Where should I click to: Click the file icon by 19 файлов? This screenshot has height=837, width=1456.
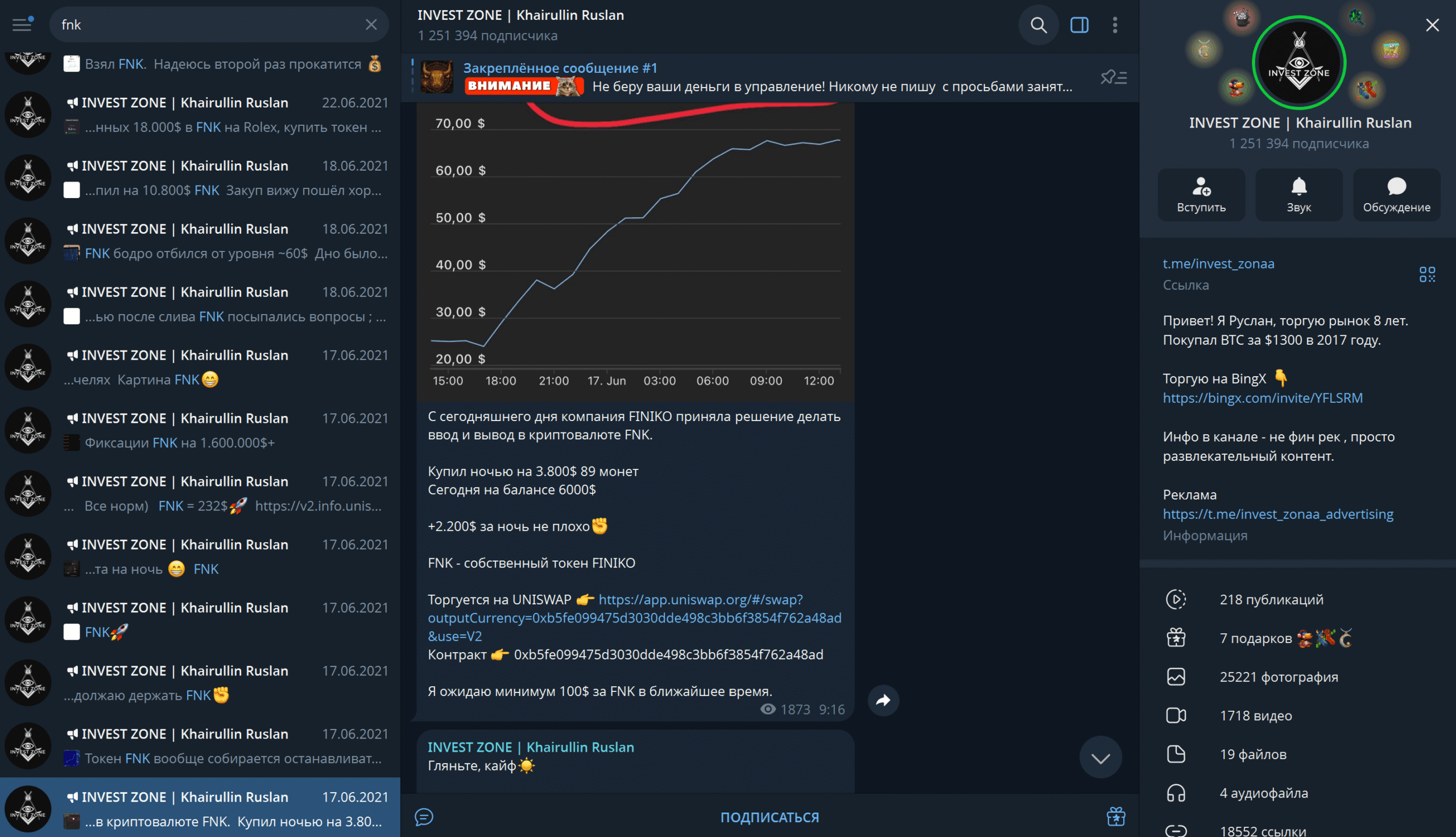(x=1176, y=754)
